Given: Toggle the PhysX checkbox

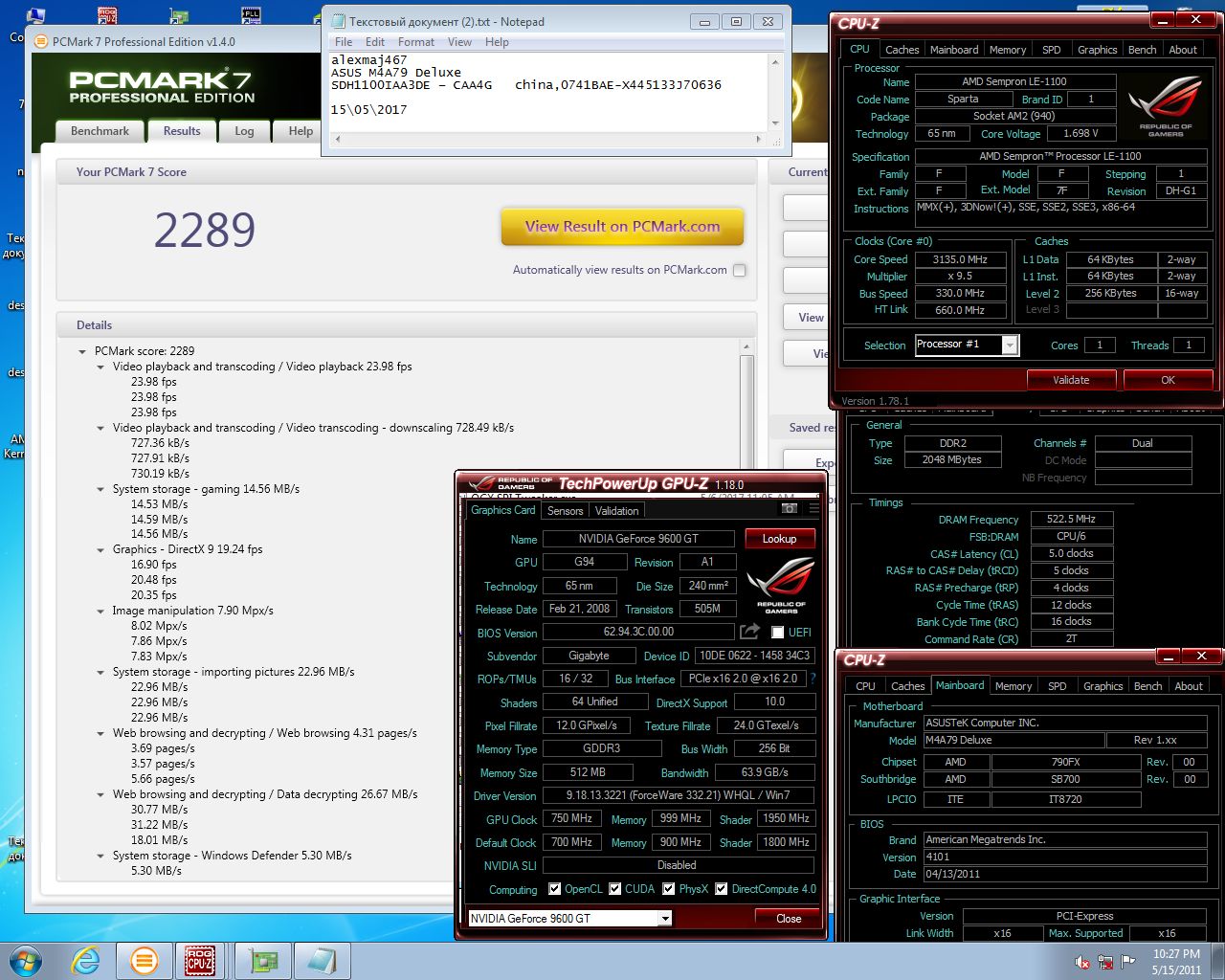Looking at the screenshot, I should pos(668,889).
